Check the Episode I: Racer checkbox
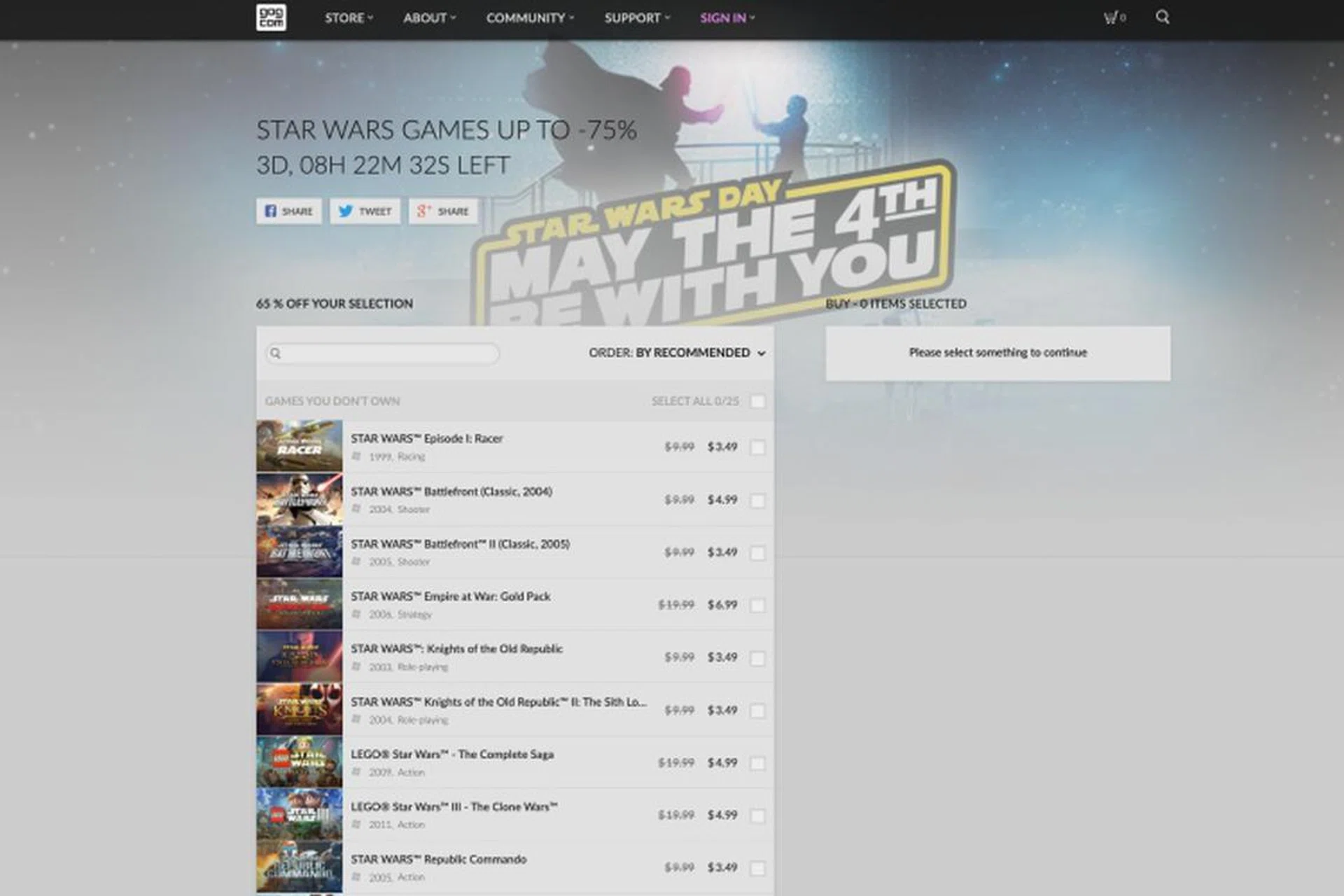1344x896 pixels. point(757,447)
